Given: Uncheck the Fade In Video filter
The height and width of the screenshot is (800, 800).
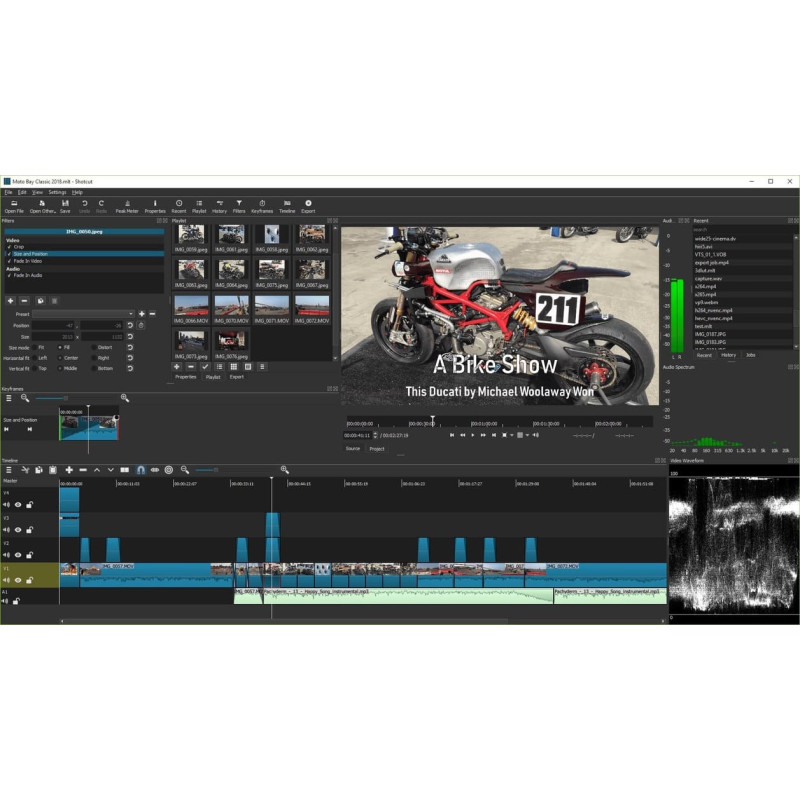Looking at the screenshot, I should 9,261.
